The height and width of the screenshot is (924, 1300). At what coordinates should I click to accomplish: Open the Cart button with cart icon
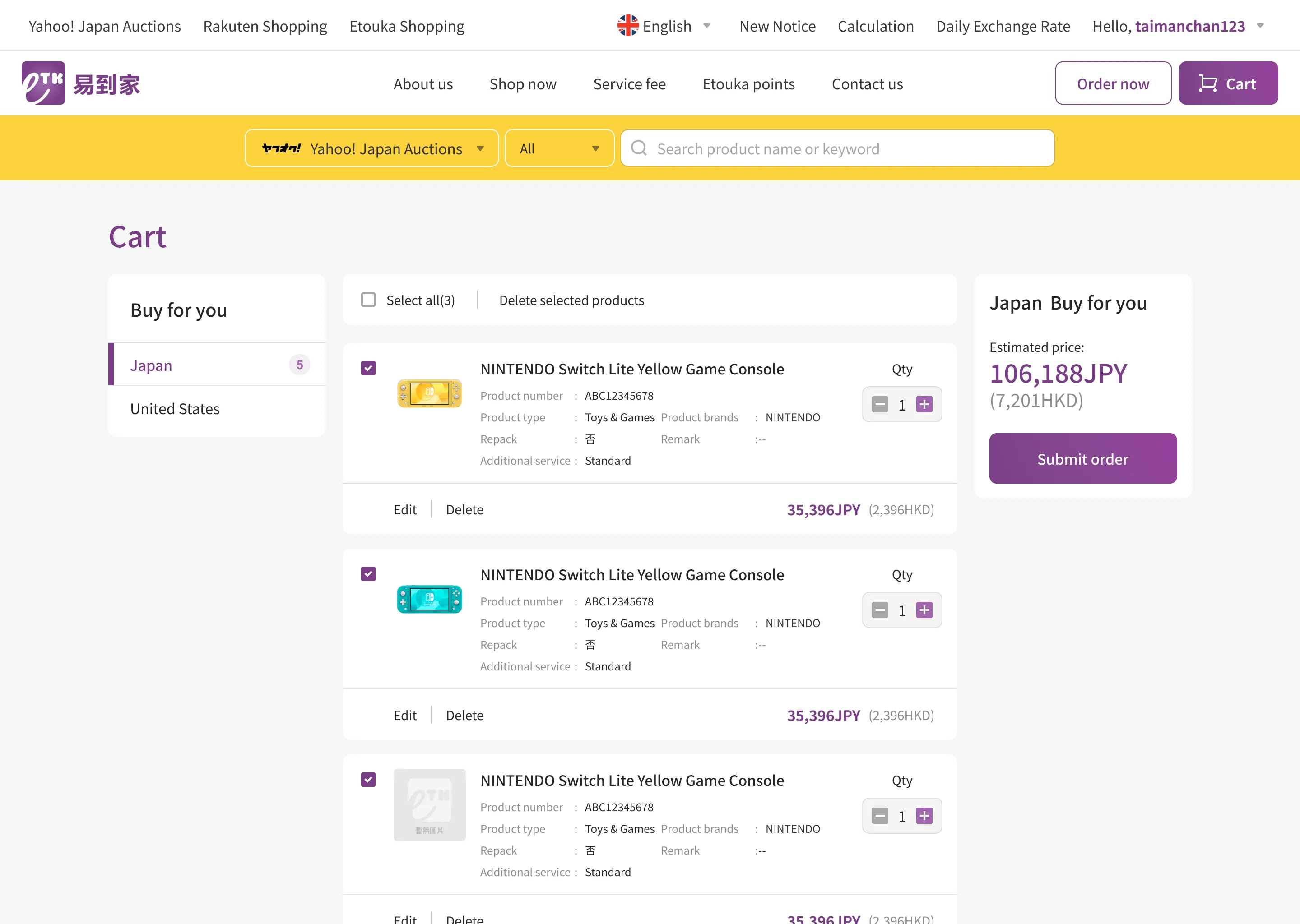[x=1228, y=83]
